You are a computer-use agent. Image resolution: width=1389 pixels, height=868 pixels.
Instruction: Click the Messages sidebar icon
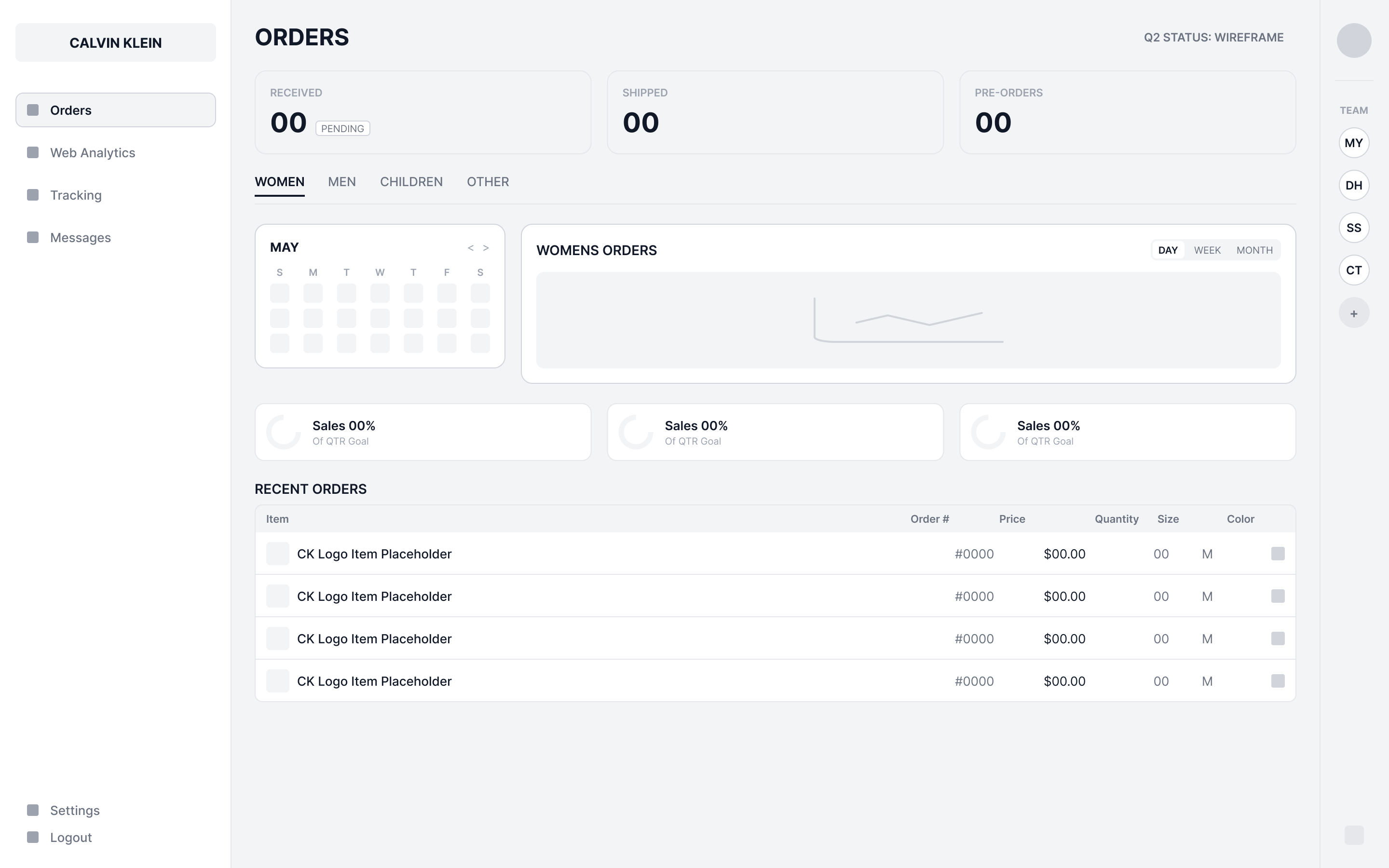click(33, 237)
